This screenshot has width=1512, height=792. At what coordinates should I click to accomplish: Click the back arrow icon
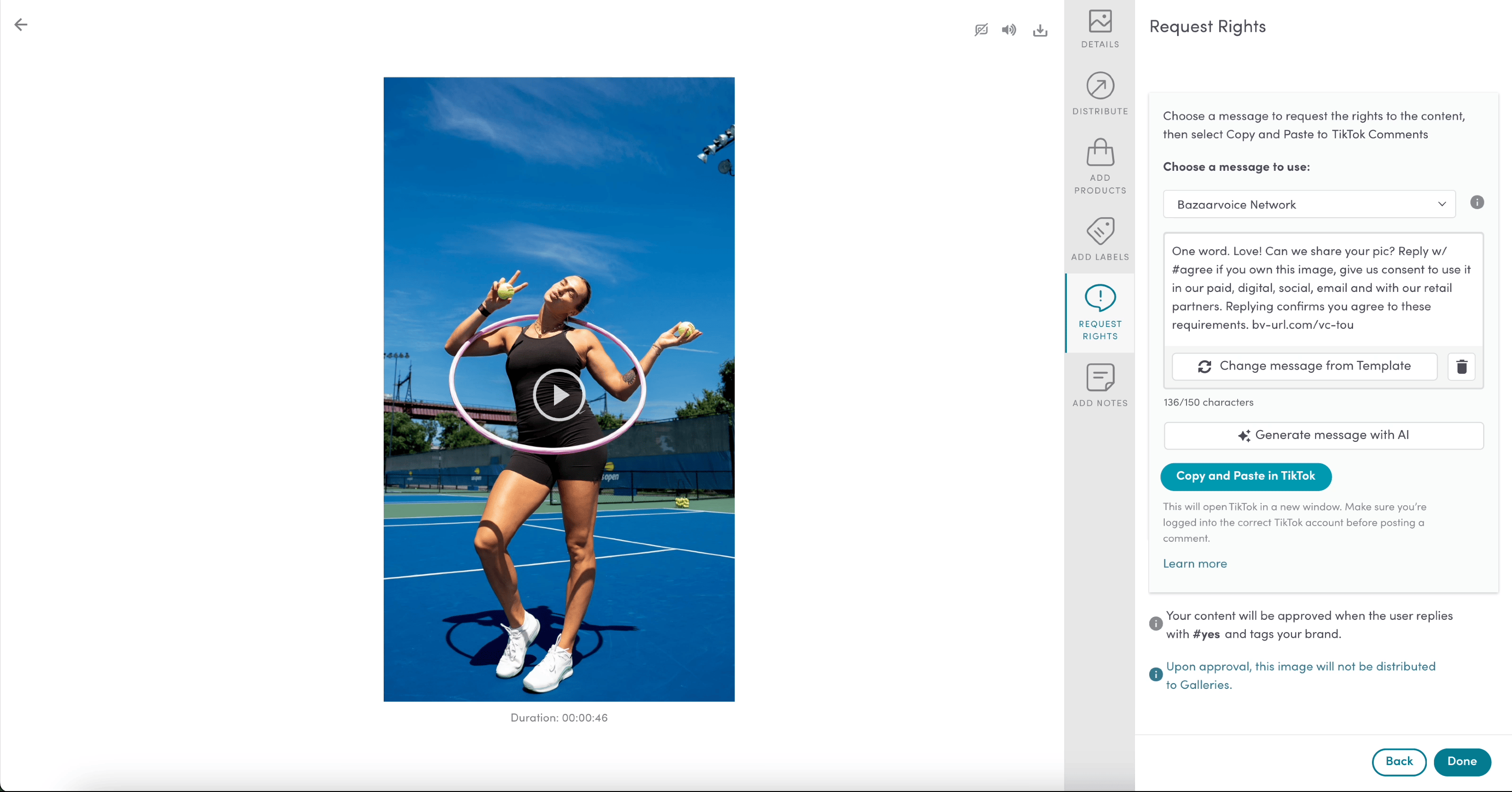pos(21,25)
